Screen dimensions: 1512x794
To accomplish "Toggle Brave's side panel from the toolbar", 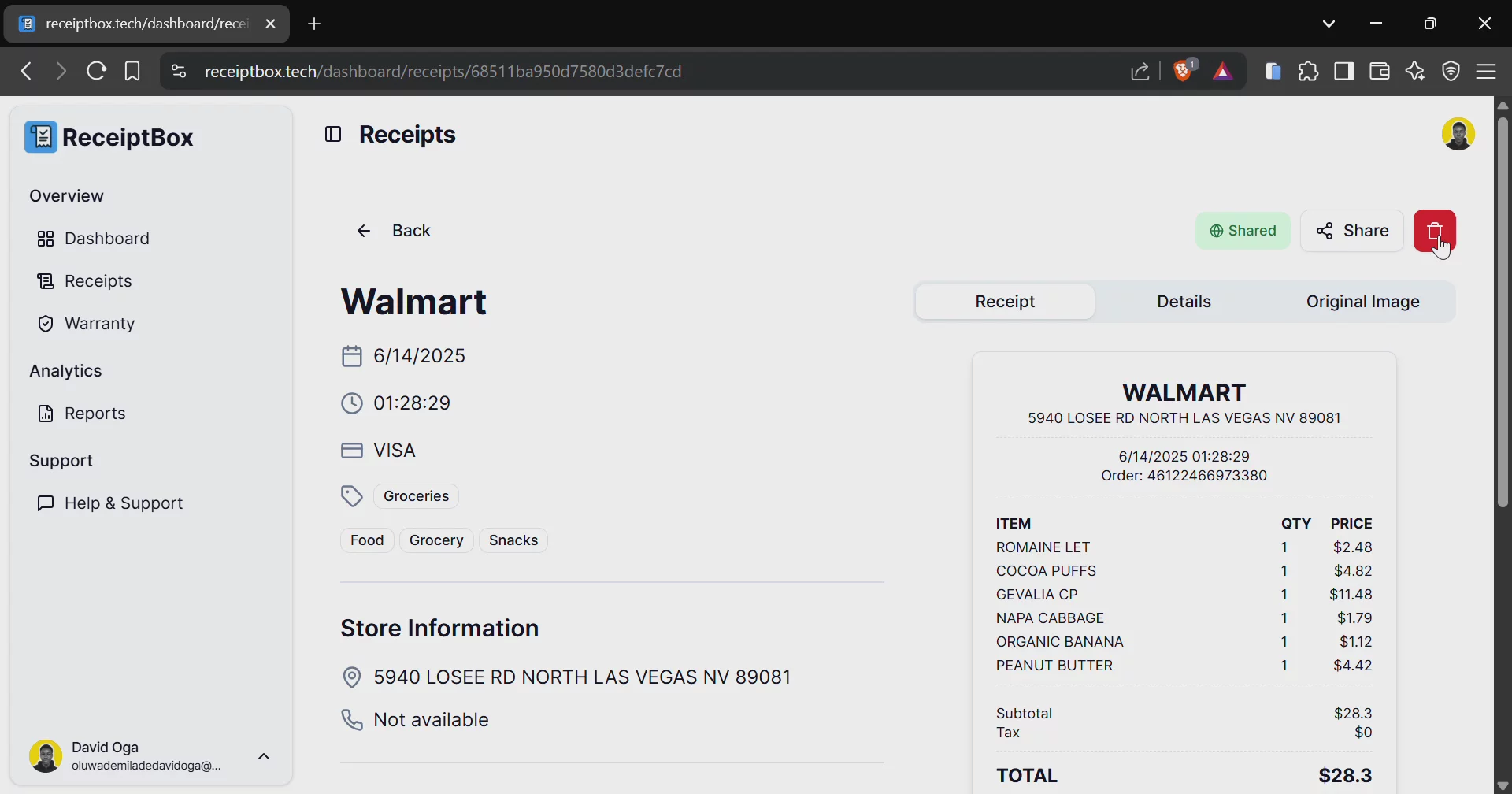I will (x=1344, y=71).
